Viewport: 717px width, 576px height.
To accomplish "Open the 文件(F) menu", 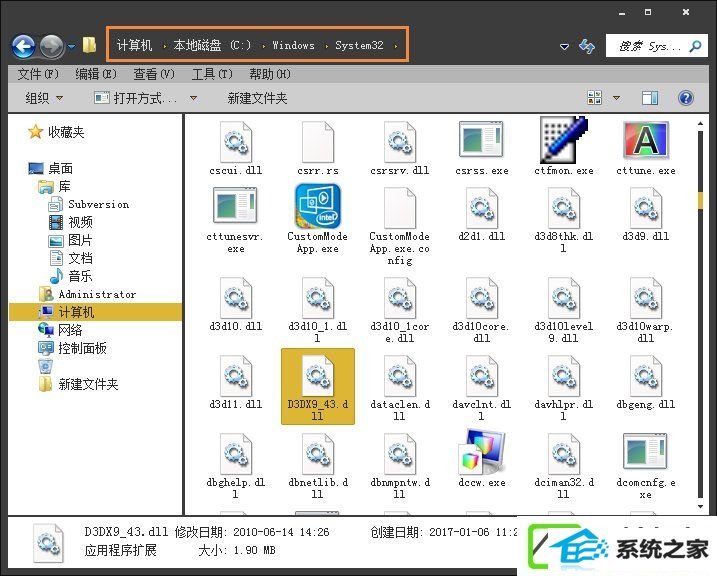I will click(38, 74).
